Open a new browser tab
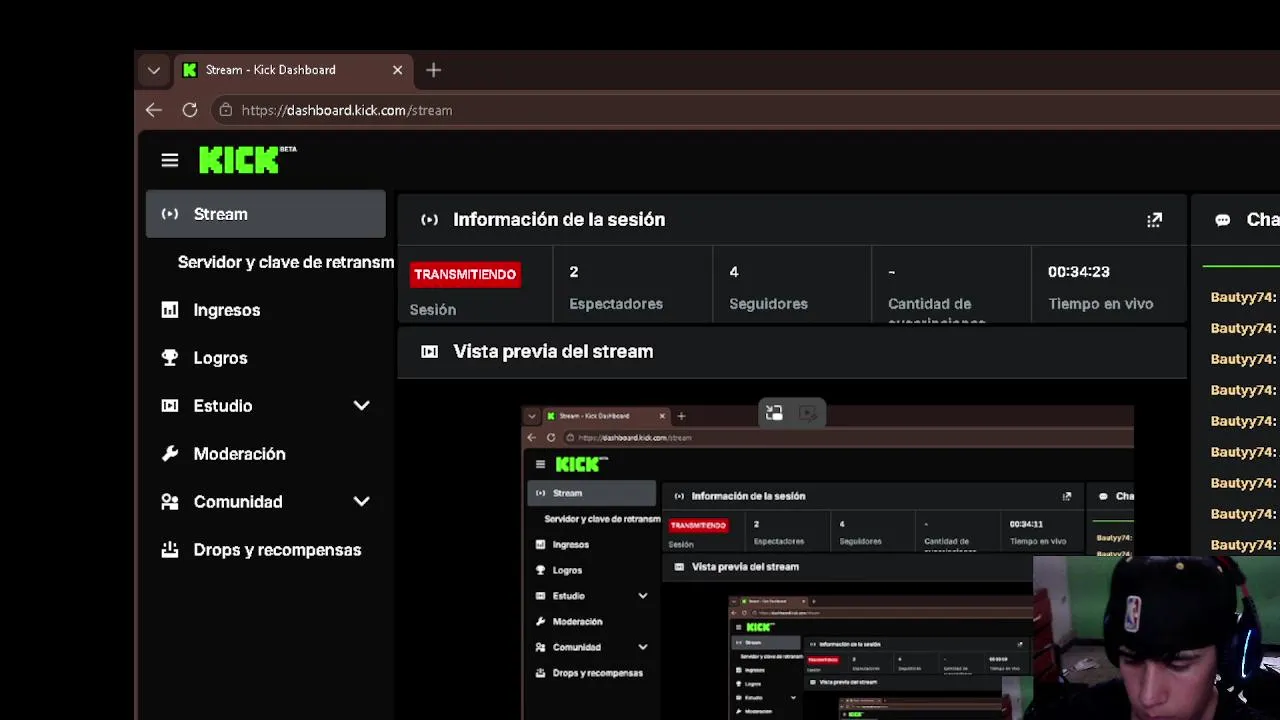This screenshot has height=720, width=1280. pyautogui.click(x=433, y=70)
